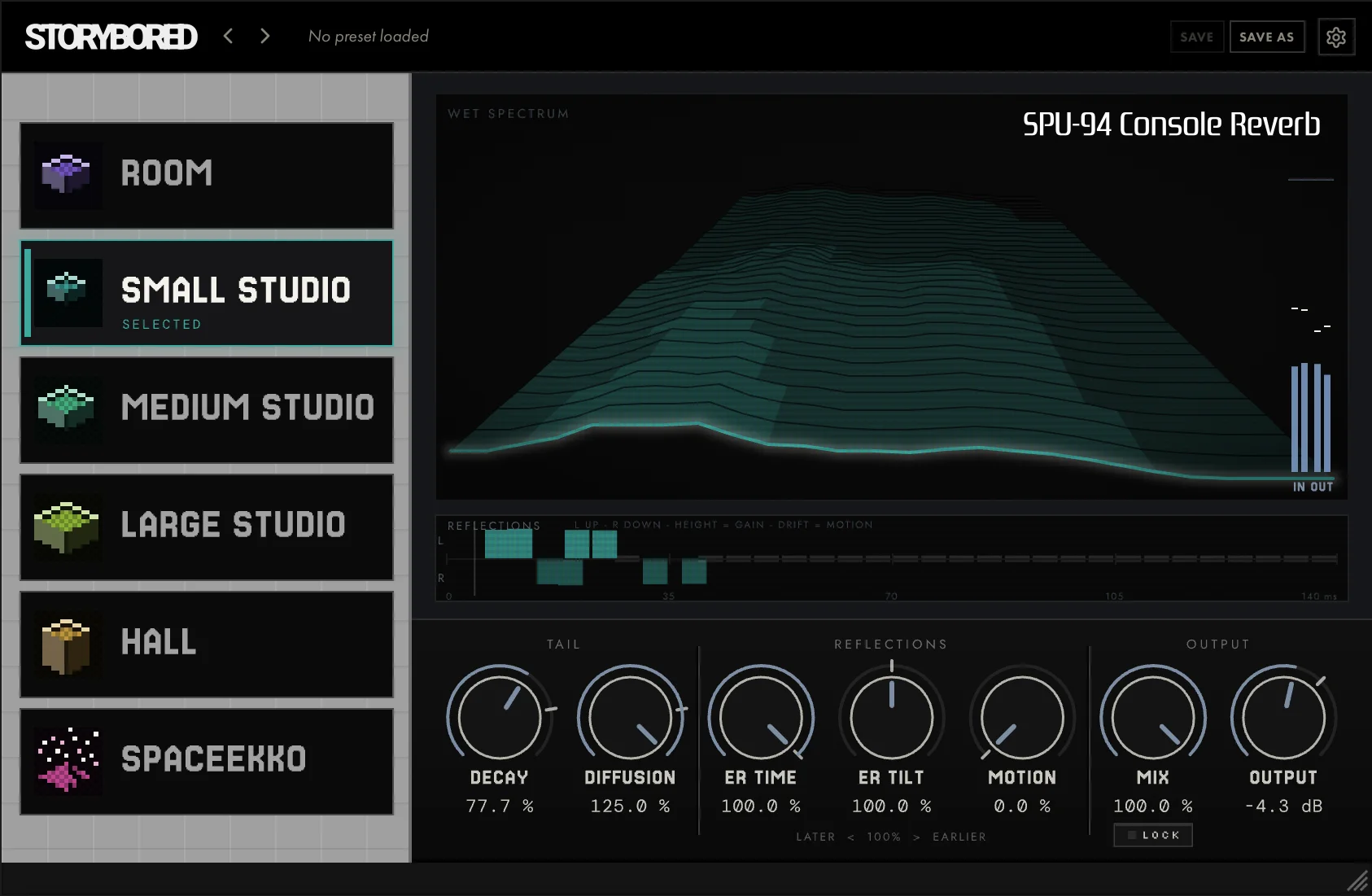Click the Large Studio yellow-green cube icon
The image size is (1372, 896).
(67, 526)
